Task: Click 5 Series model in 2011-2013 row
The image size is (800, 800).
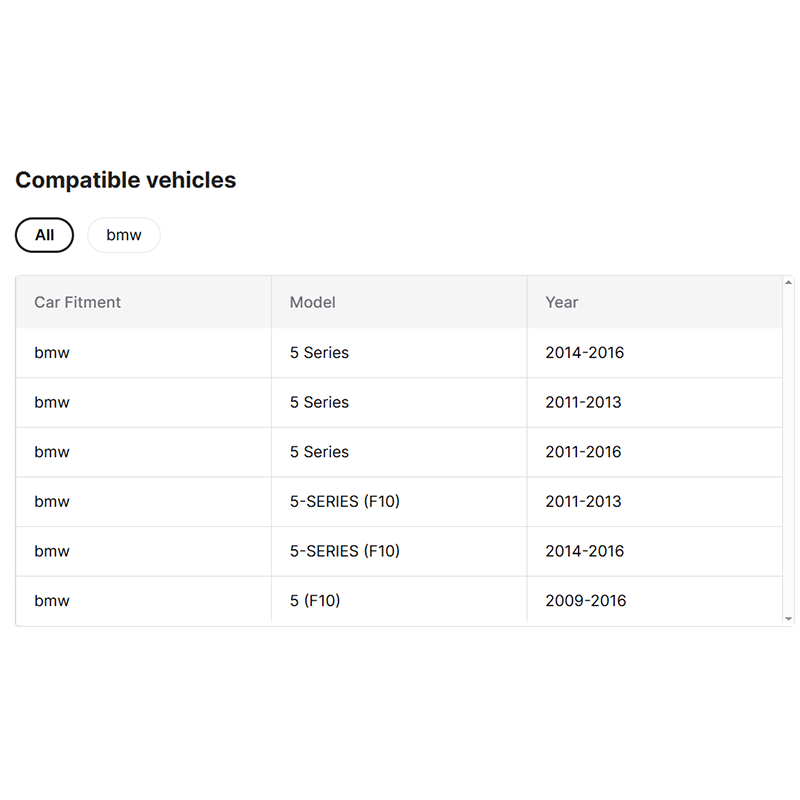Action: coord(319,402)
